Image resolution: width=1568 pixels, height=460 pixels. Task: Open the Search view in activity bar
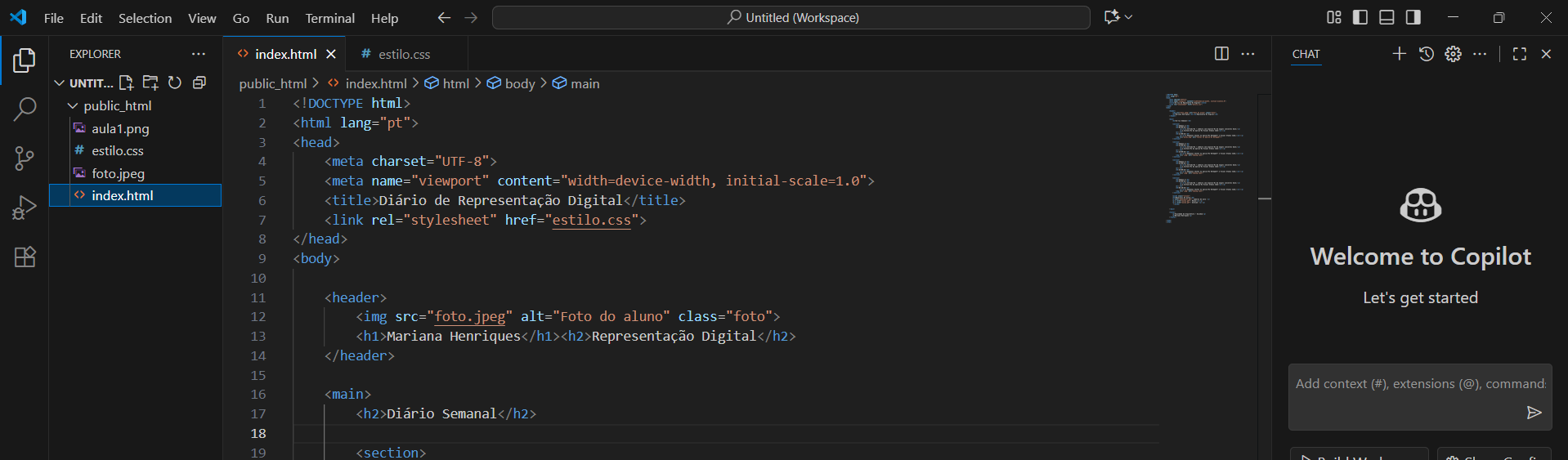(x=25, y=109)
